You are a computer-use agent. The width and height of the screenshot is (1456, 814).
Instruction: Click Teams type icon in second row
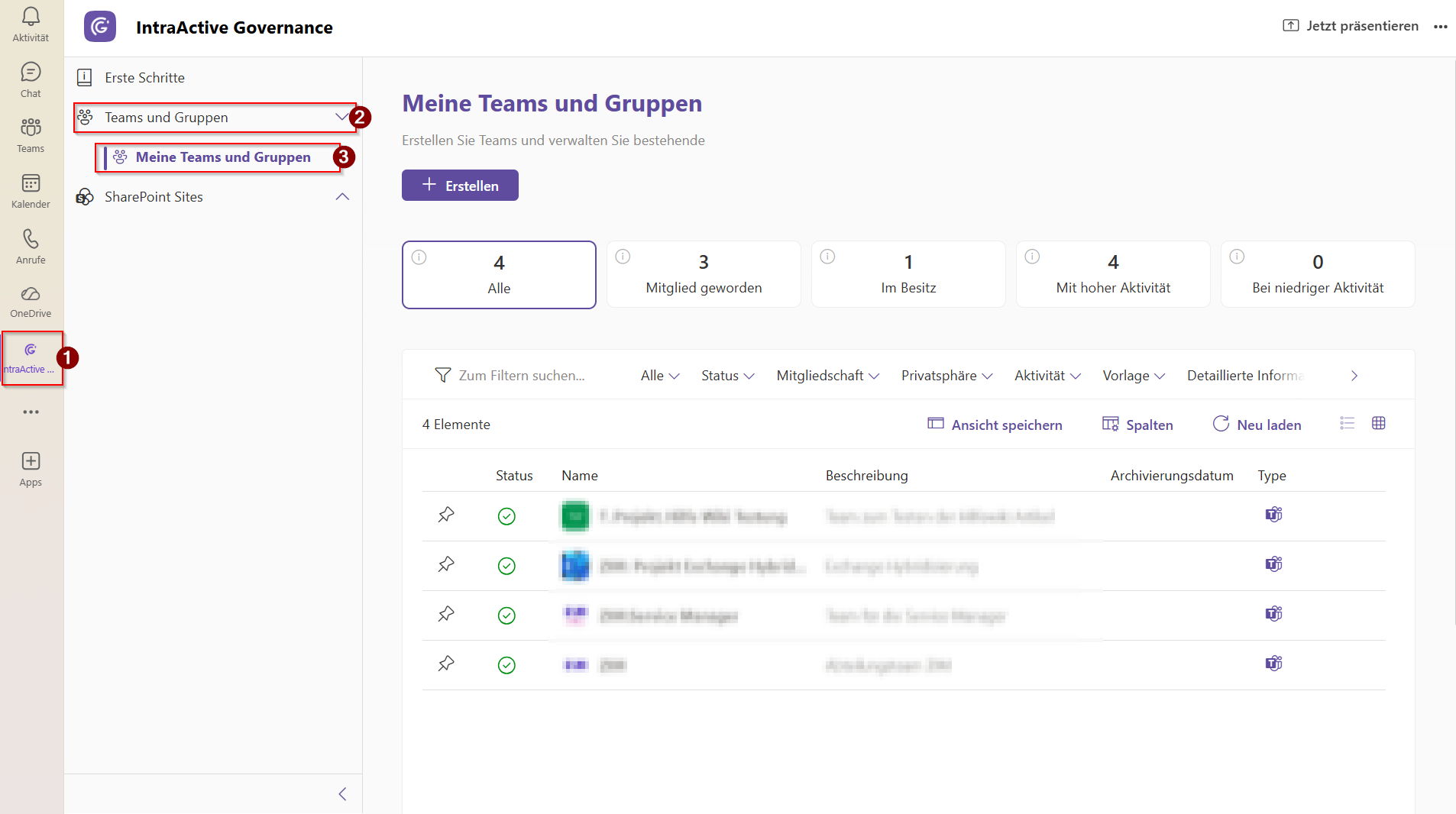coord(1273,564)
